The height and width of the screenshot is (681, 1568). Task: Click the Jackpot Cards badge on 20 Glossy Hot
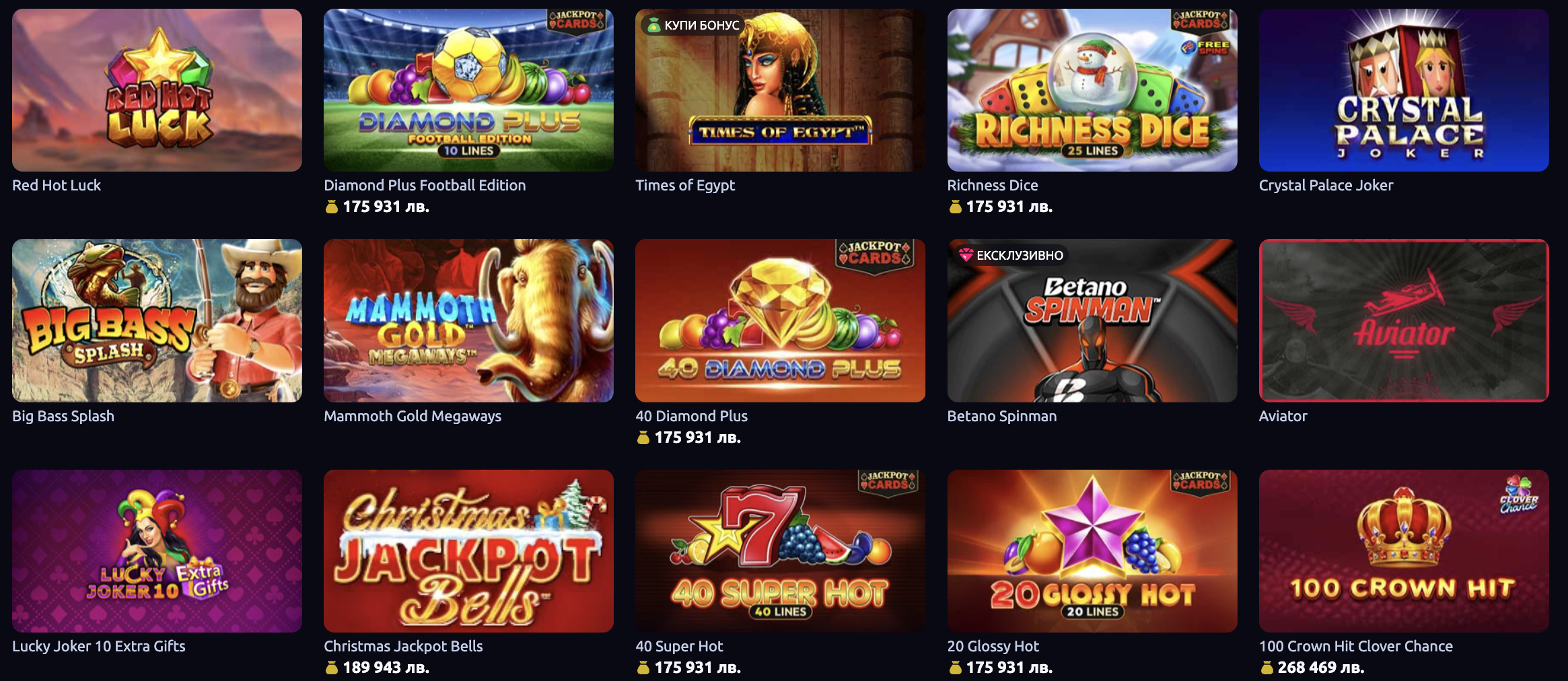click(x=1200, y=481)
